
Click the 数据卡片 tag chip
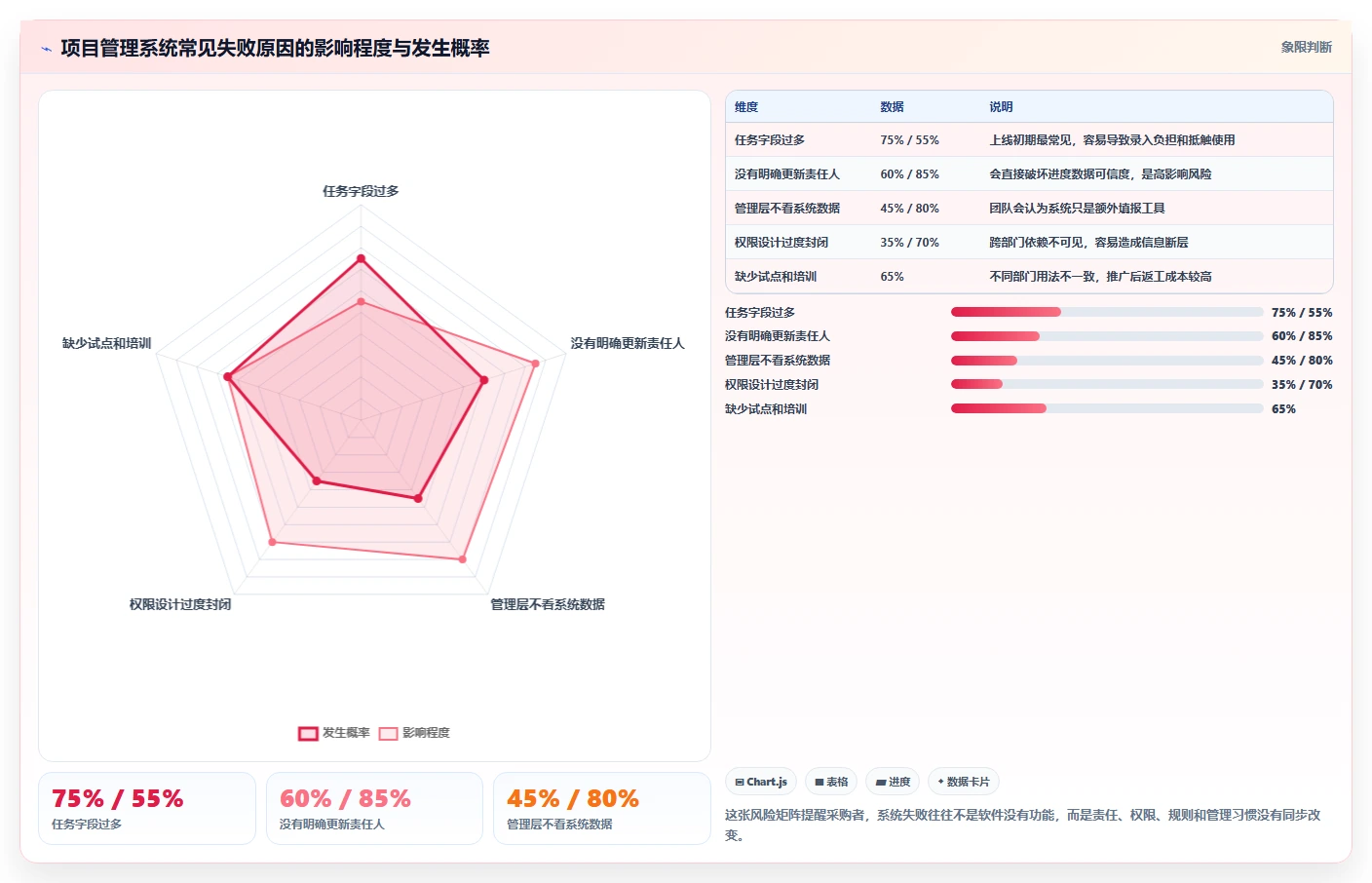tap(964, 782)
